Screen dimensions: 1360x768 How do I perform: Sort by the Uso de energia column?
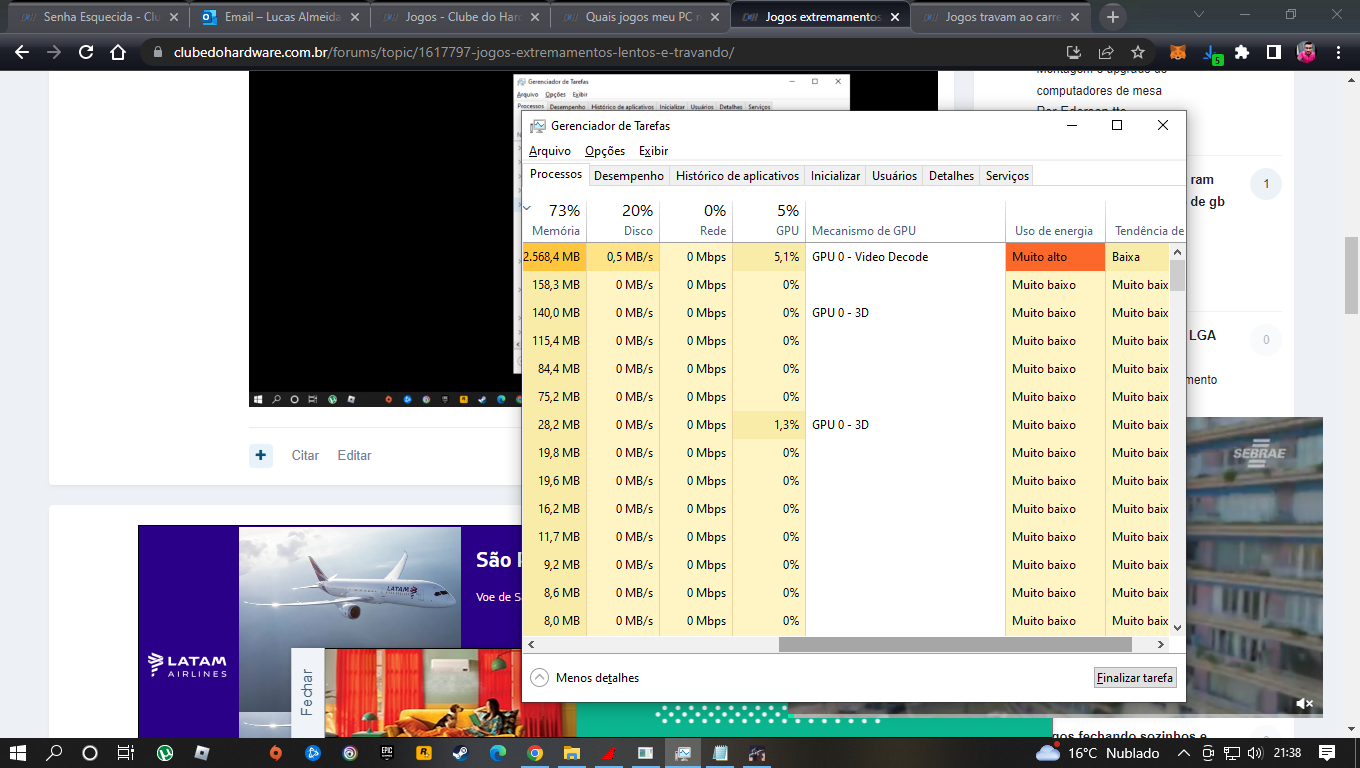coord(1055,221)
